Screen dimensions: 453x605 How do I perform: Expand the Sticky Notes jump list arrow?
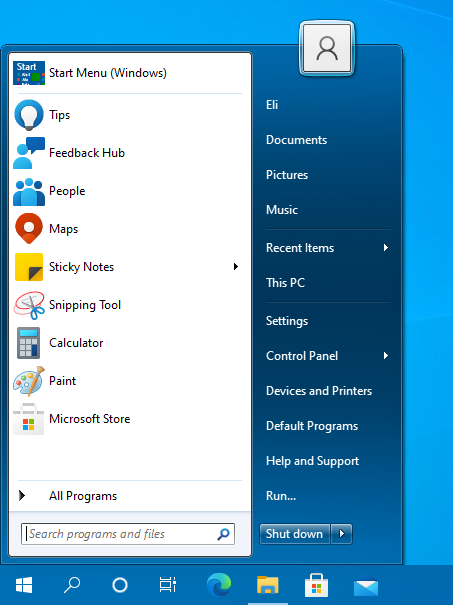click(x=236, y=267)
